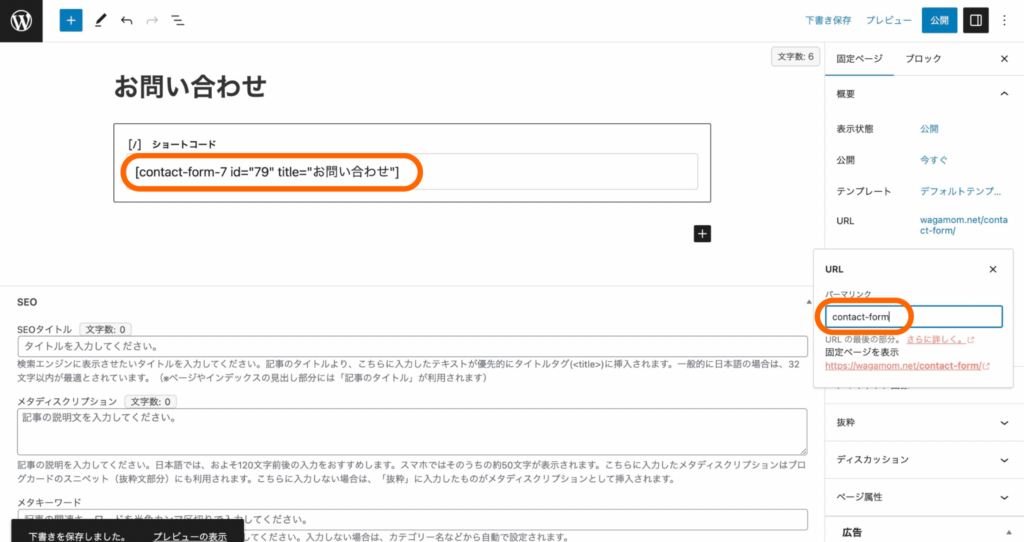Screen dimensions: 1024x542
Task: Click the blue 公開 button
Action: pyautogui.click(x=939, y=20)
